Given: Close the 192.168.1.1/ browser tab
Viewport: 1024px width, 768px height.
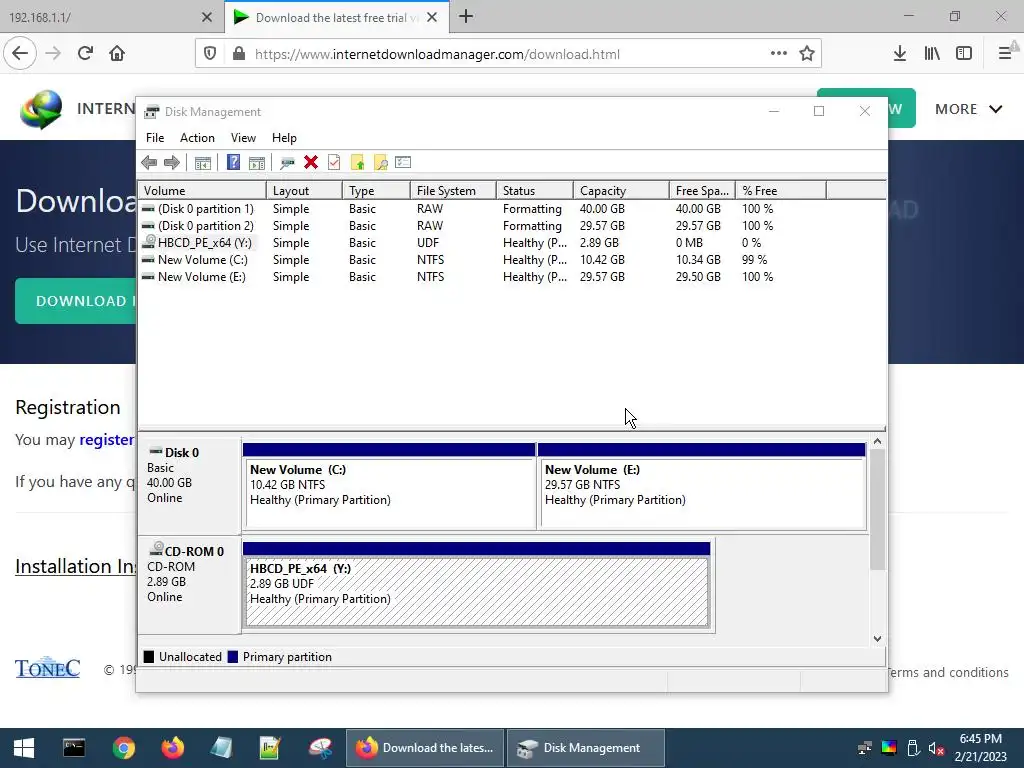Looking at the screenshot, I should point(207,18).
